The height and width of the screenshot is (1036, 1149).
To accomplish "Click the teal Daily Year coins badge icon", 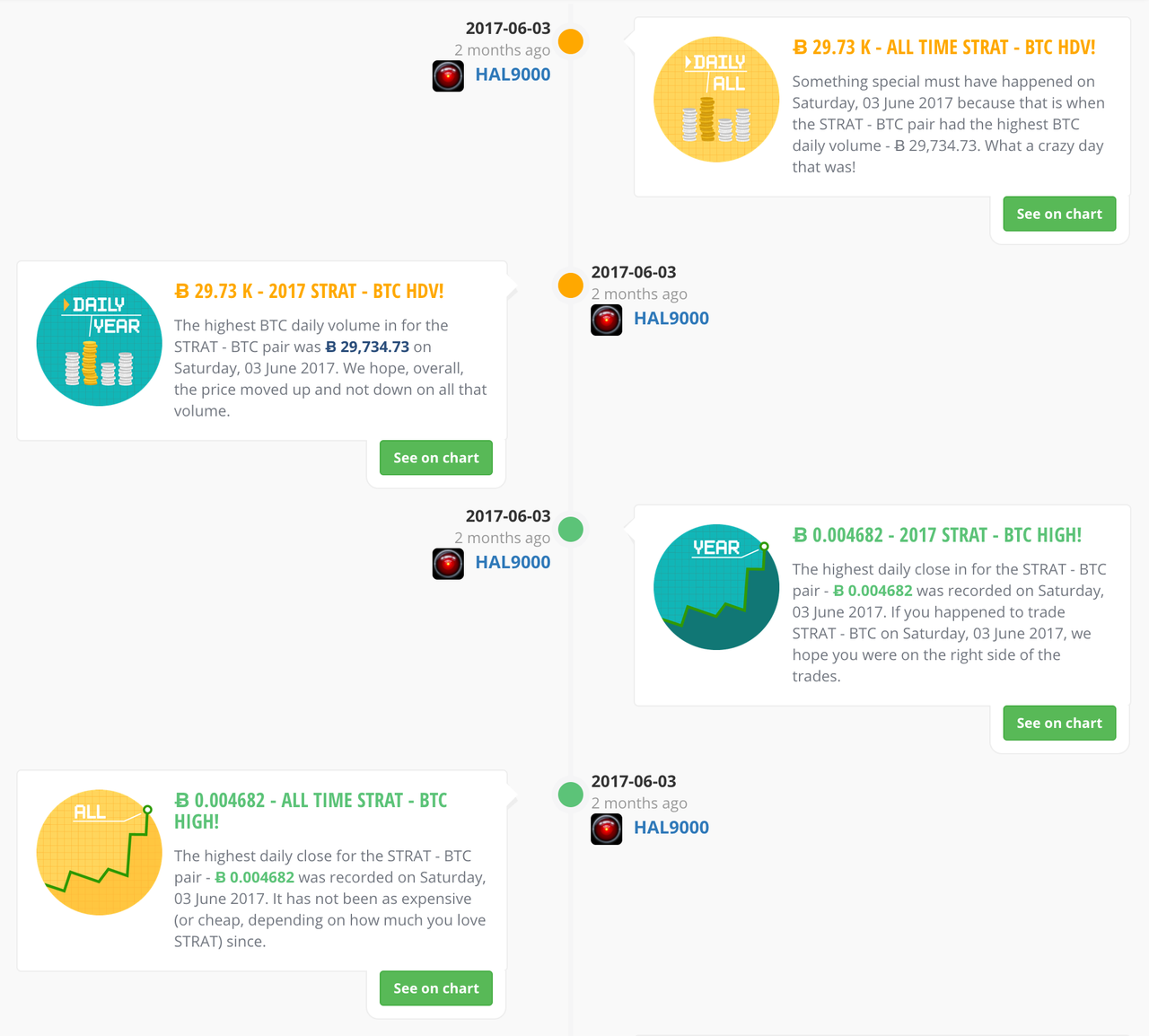I will pyautogui.click(x=100, y=343).
